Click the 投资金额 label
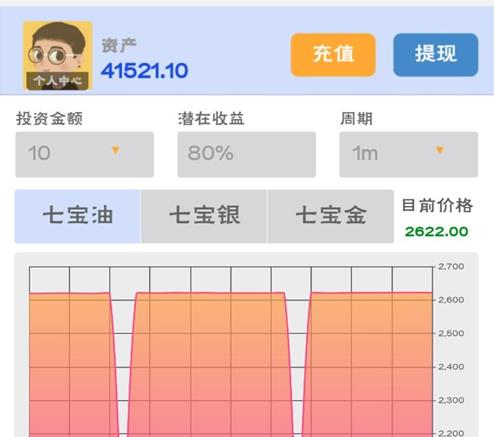Image resolution: width=494 pixels, height=437 pixels. click(x=49, y=119)
